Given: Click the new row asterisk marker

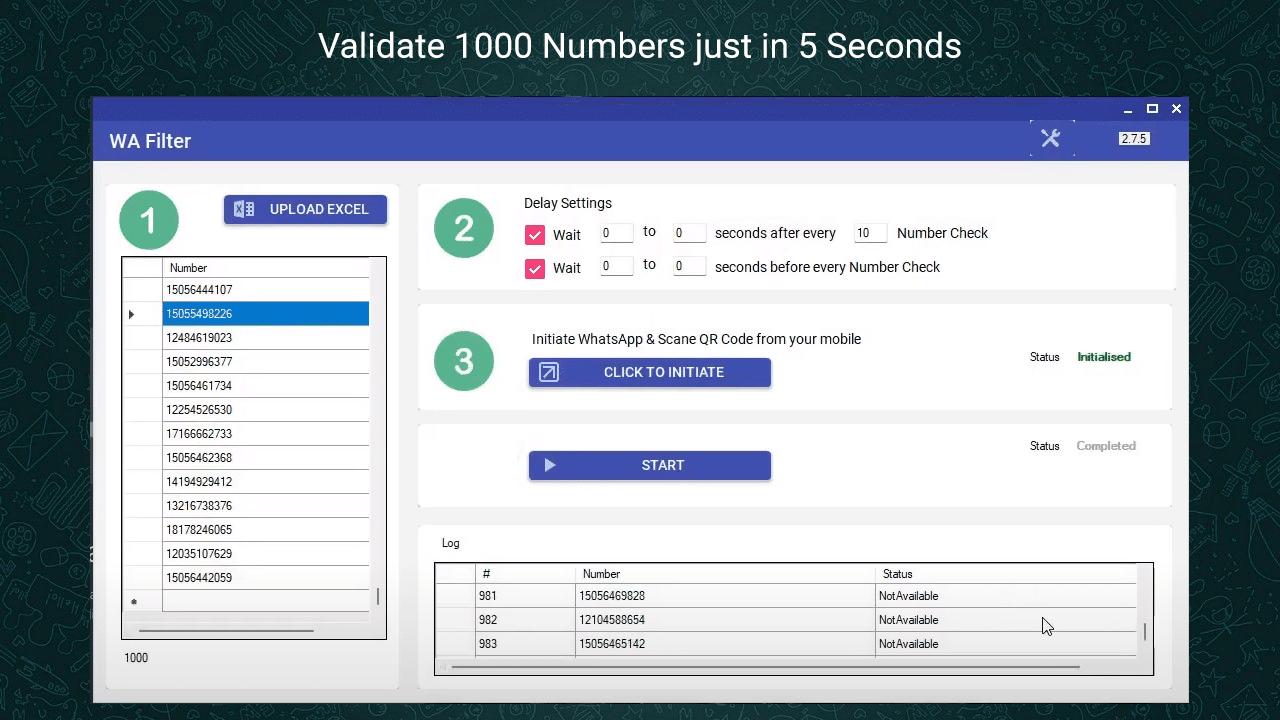Looking at the screenshot, I should coord(134,602).
